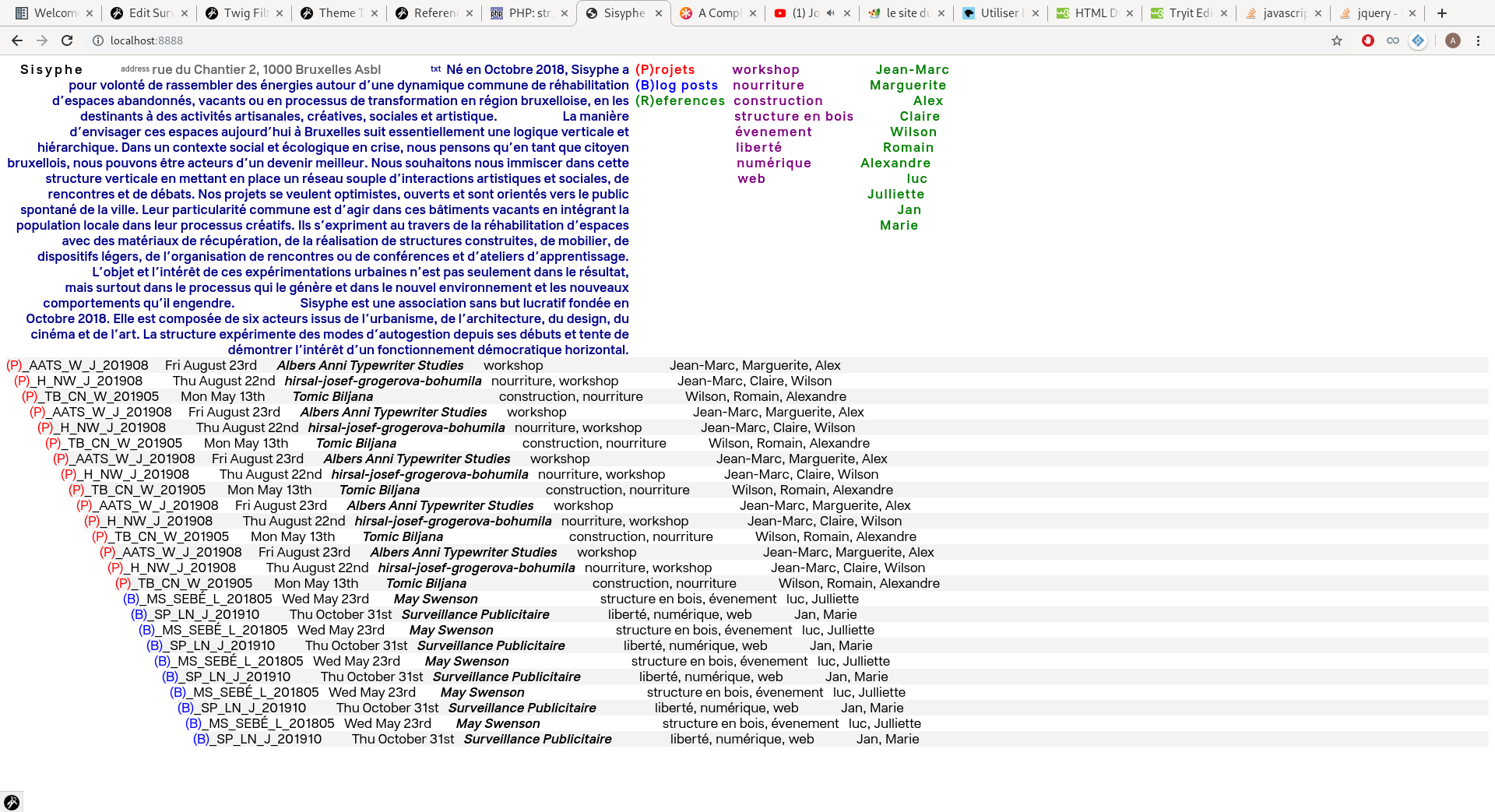1495x812 pixels.
Task: Reload the localhost page
Action: pos(67,40)
